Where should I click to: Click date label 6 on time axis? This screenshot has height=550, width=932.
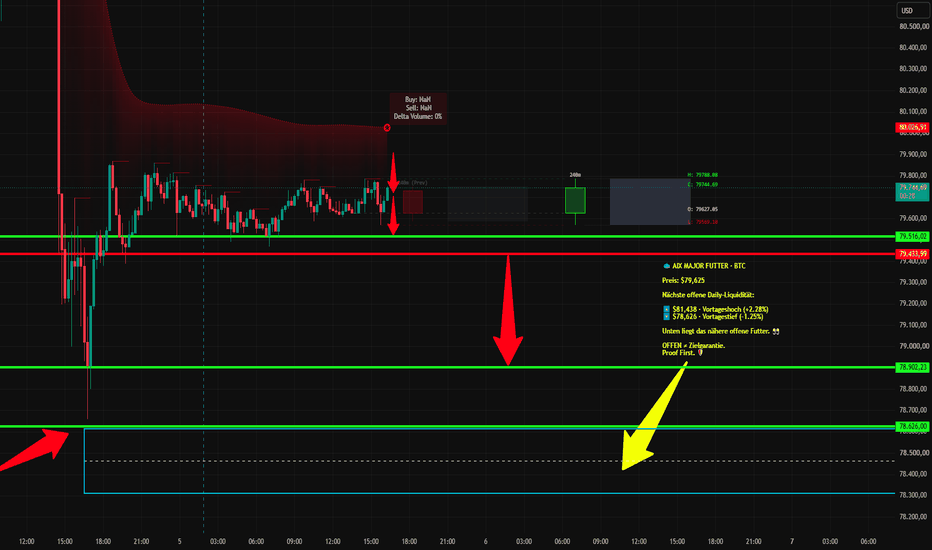[486, 541]
